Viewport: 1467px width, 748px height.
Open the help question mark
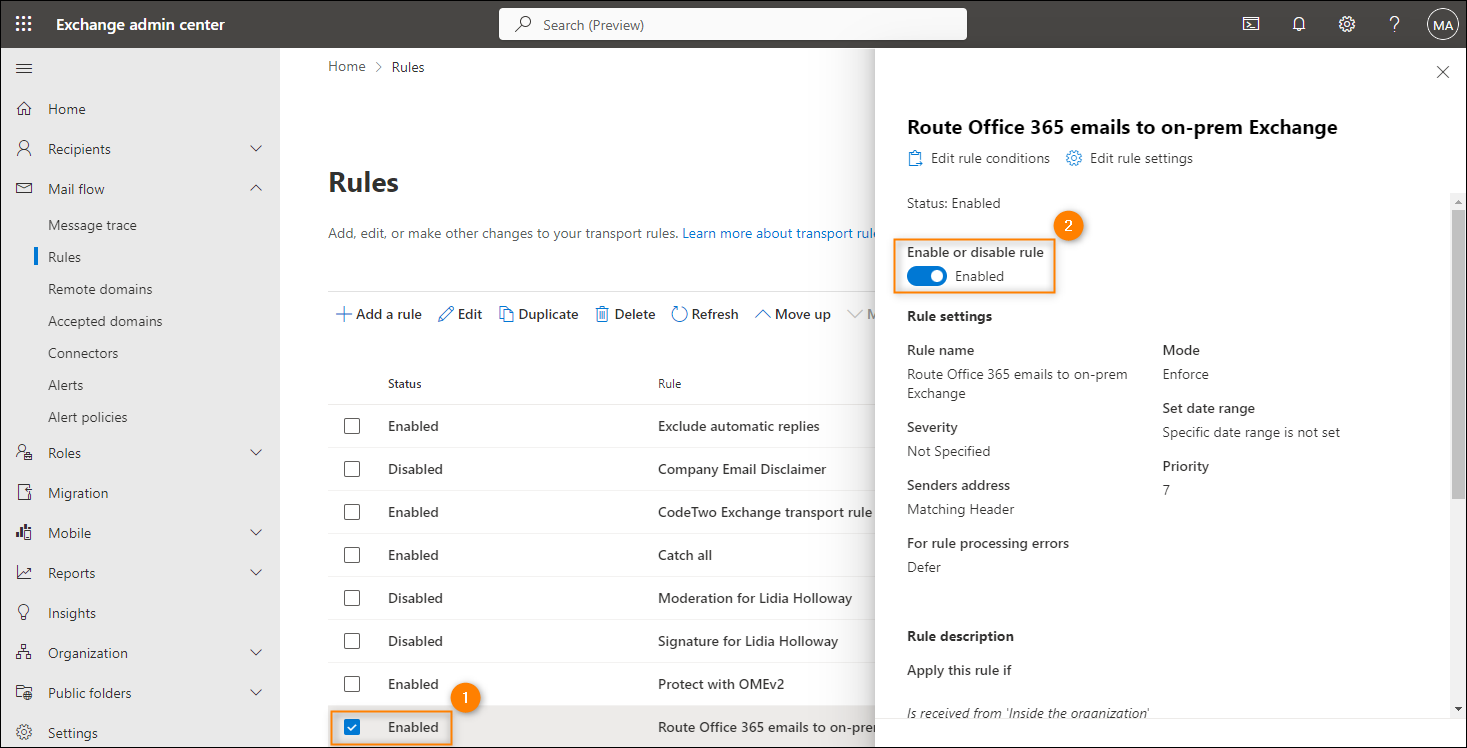coord(1395,24)
